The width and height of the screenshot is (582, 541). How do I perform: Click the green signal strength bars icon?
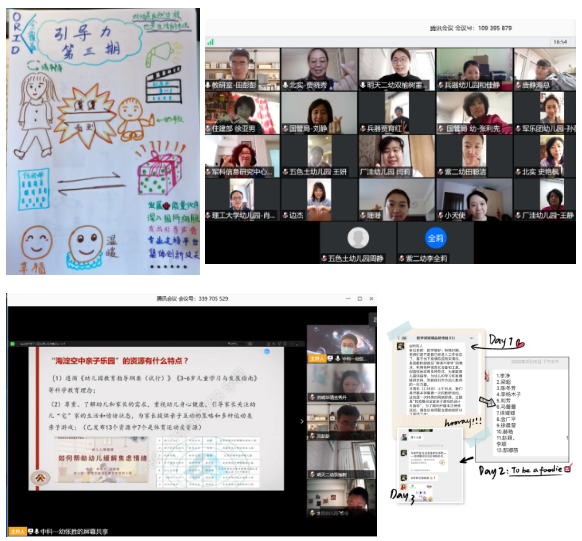point(211,42)
